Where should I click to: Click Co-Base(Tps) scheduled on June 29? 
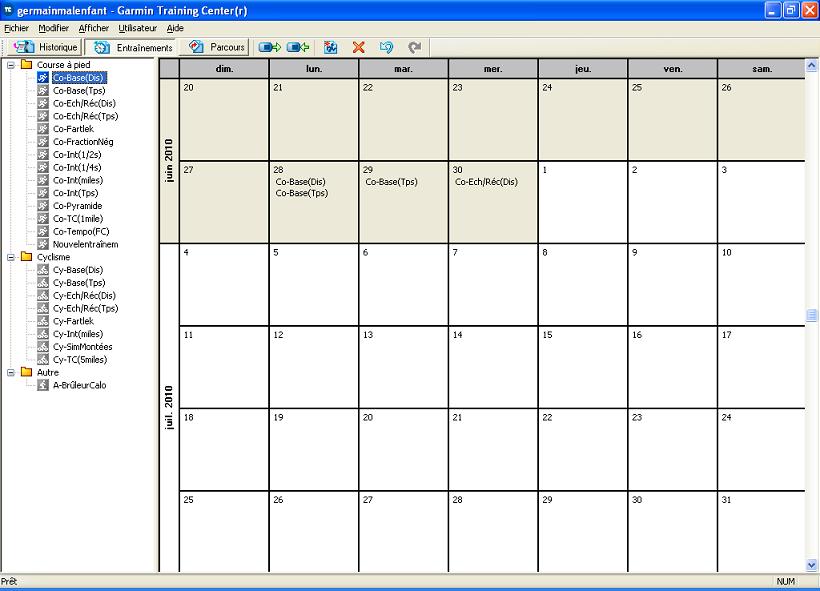391,182
